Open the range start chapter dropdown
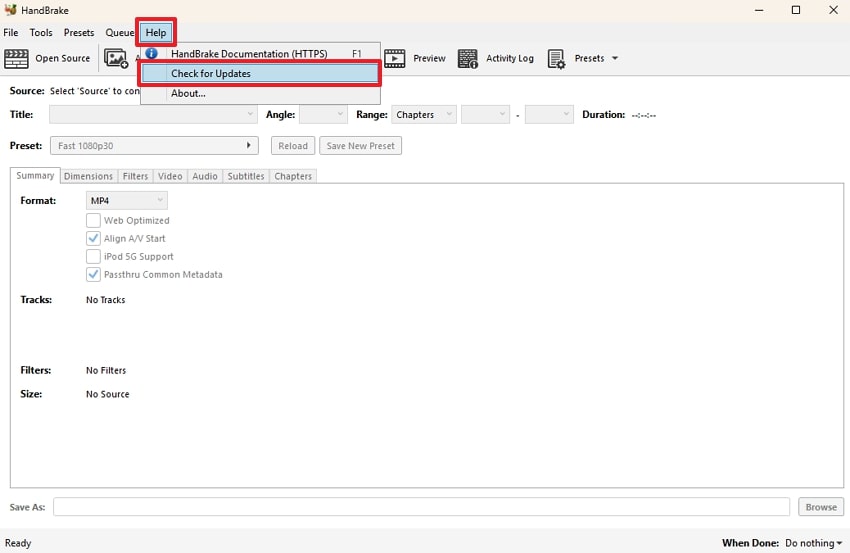The width and height of the screenshot is (850, 553). (485, 114)
